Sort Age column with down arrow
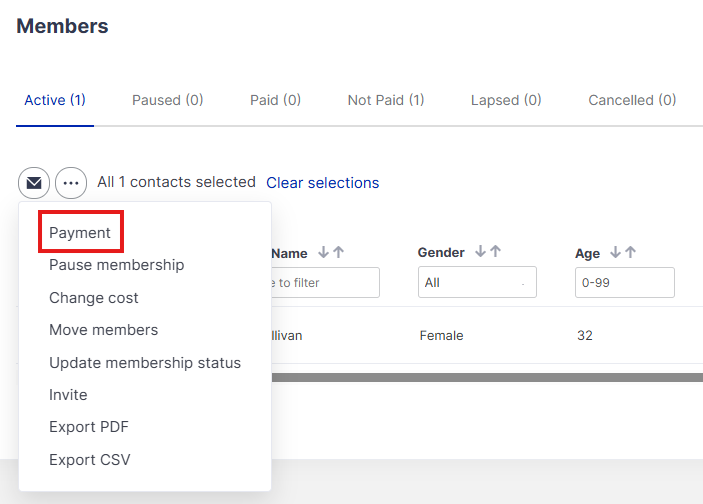Viewport: 703px width, 504px height. click(616, 253)
